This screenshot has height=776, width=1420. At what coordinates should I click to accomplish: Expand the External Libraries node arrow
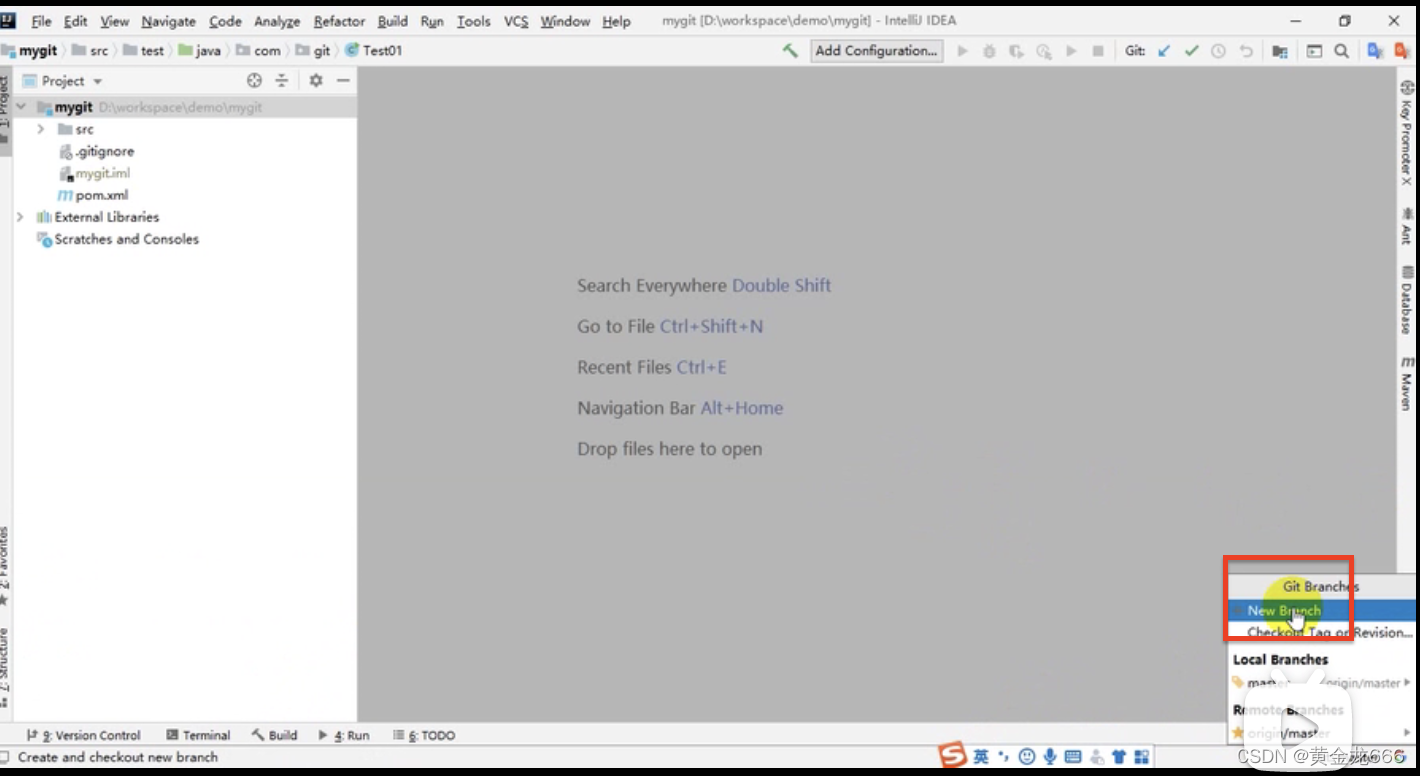(x=21, y=217)
